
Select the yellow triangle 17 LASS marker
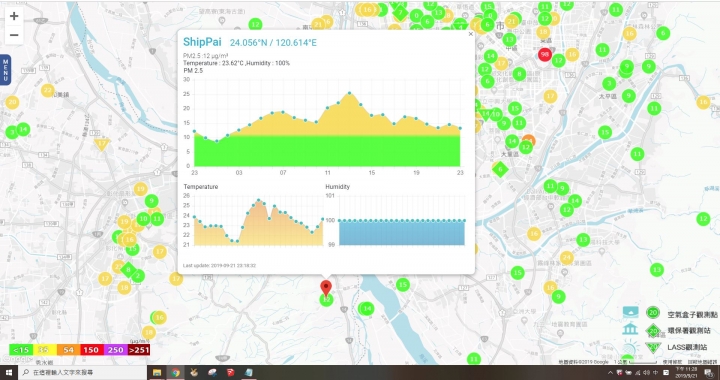tap(102, 144)
